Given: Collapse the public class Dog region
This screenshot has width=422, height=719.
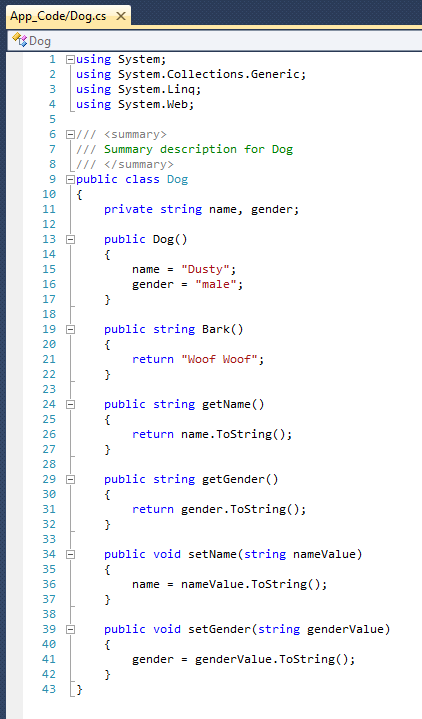Looking at the screenshot, I should (70, 179).
